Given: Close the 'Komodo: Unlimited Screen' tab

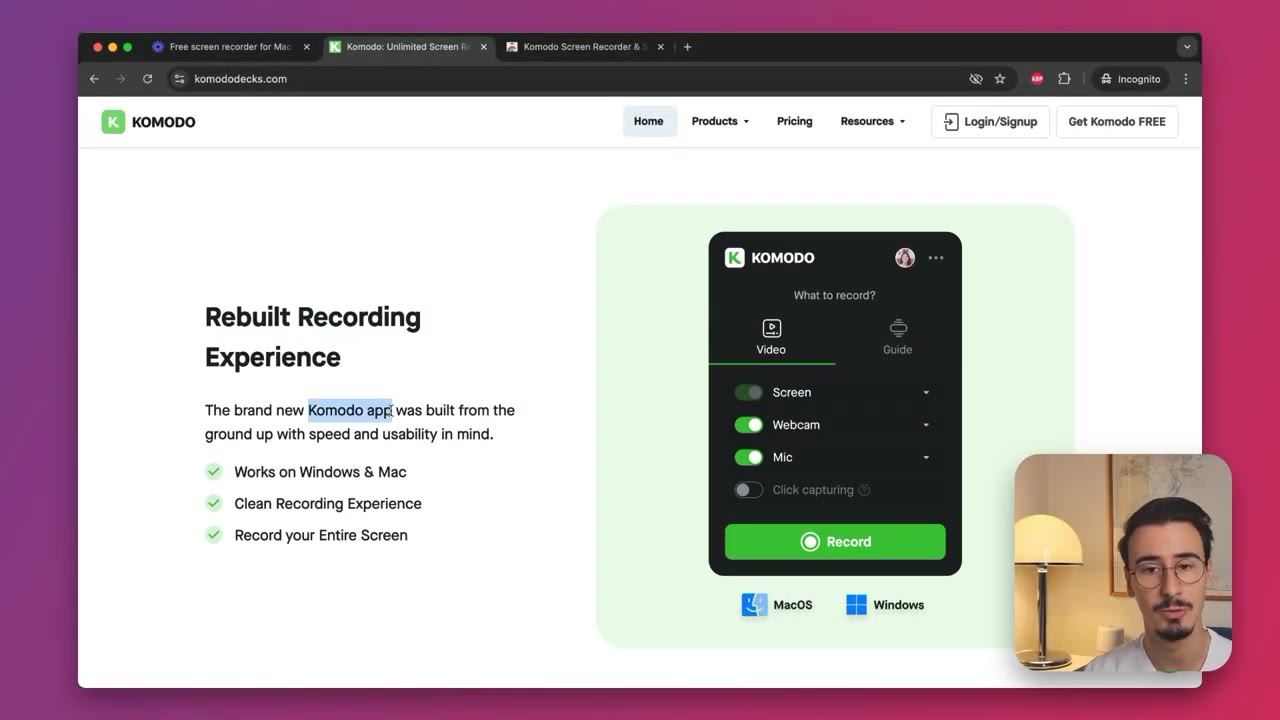Looking at the screenshot, I should coord(484,47).
